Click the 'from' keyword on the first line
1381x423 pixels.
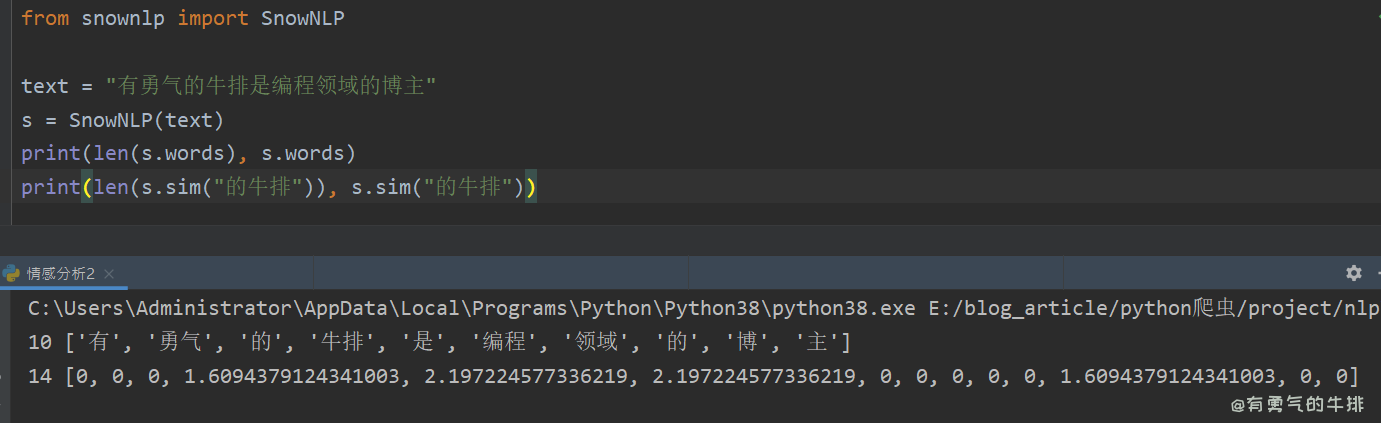coord(45,19)
